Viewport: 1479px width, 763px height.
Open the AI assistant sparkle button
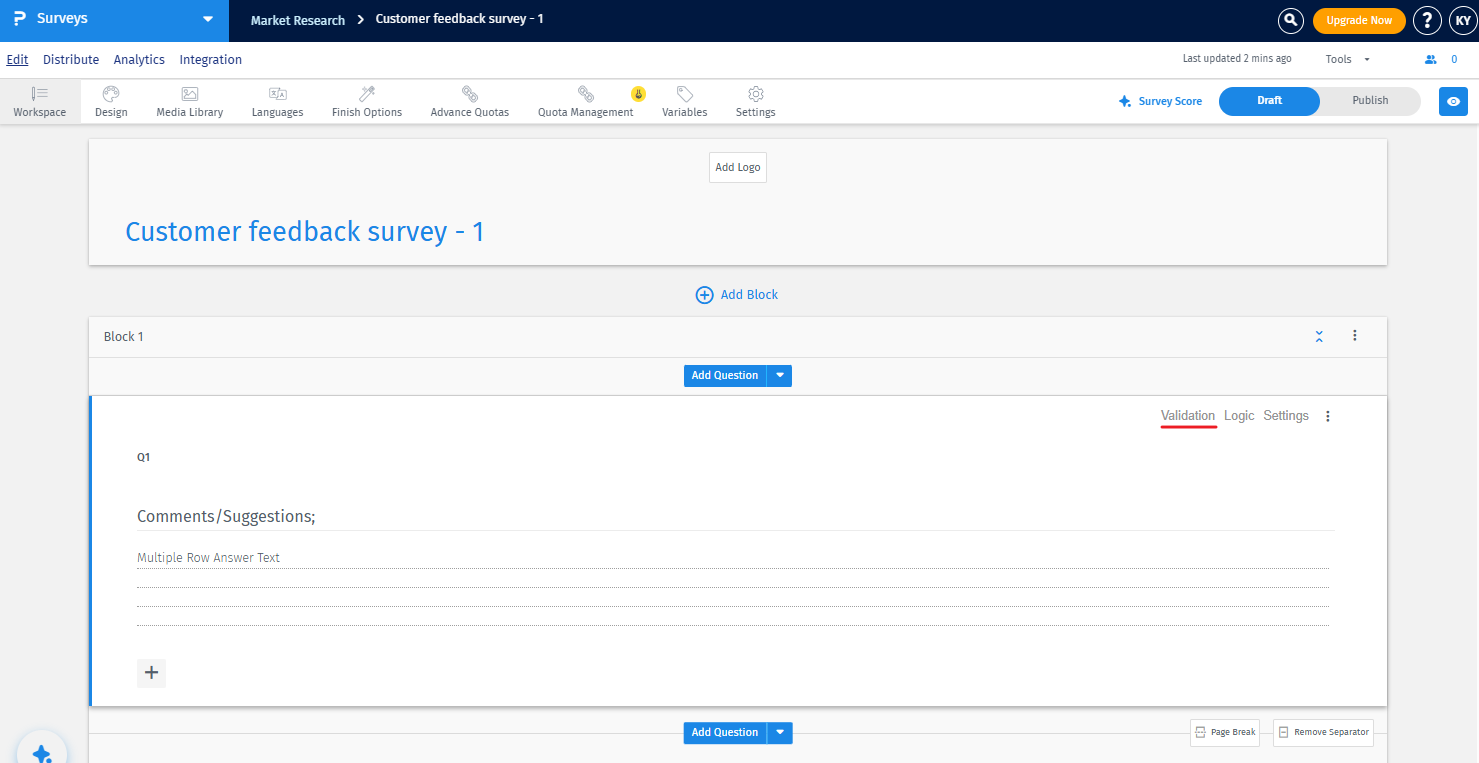42,753
